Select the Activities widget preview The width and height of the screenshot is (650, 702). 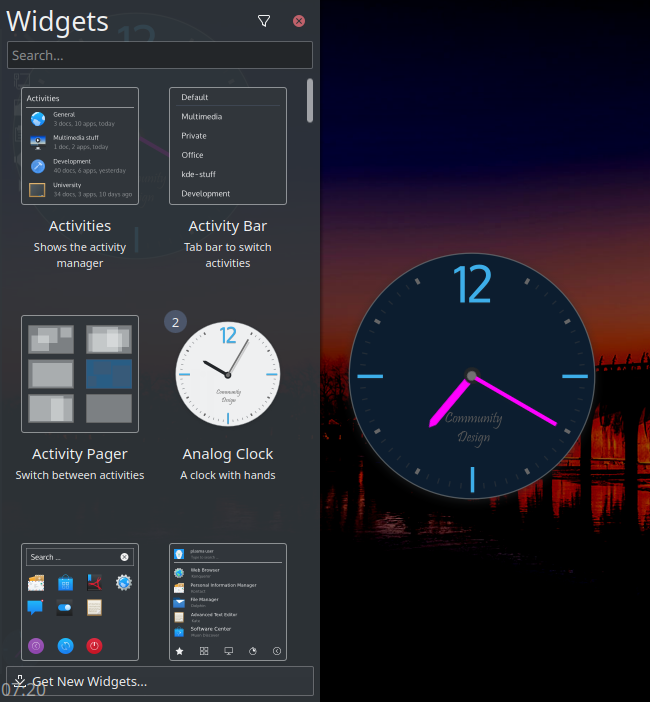coord(80,146)
